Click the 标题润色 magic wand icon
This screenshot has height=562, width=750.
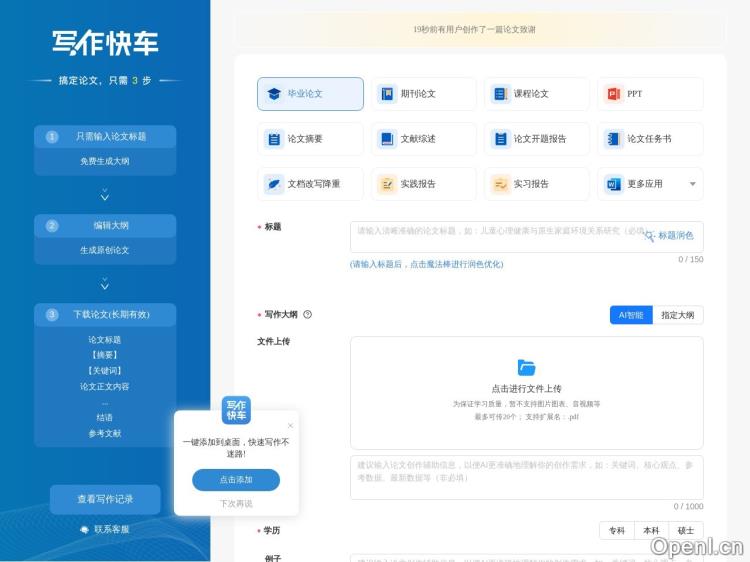(x=650, y=236)
